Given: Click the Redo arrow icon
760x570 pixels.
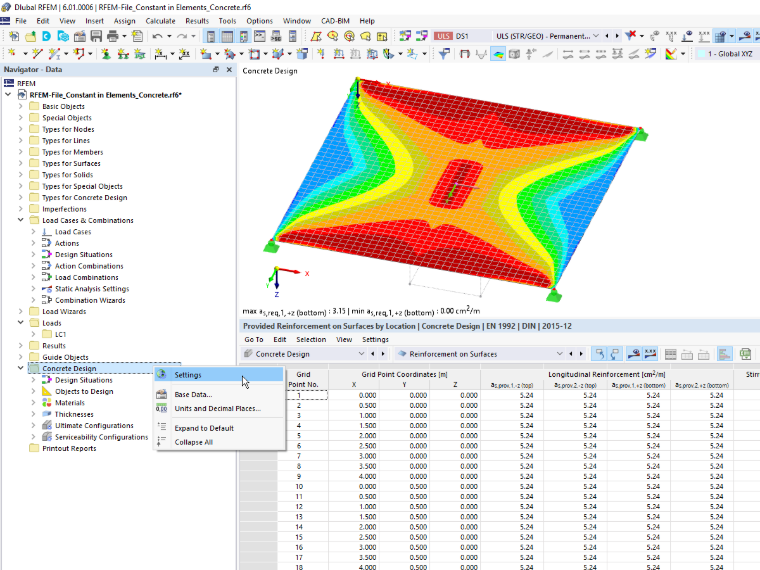Looking at the screenshot, I should [182, 36].
